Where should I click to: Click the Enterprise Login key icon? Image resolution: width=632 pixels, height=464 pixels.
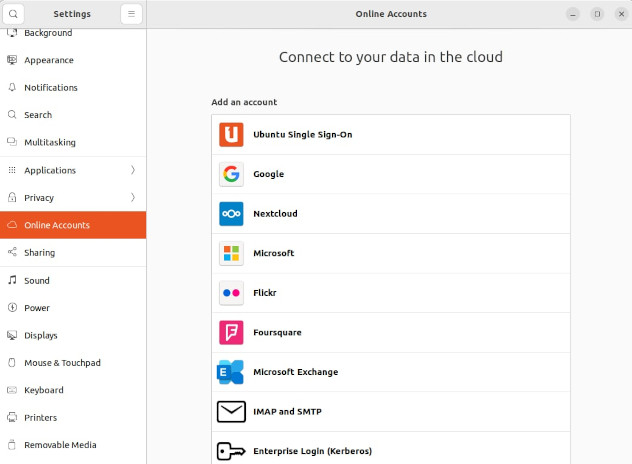tap(231, 451)
